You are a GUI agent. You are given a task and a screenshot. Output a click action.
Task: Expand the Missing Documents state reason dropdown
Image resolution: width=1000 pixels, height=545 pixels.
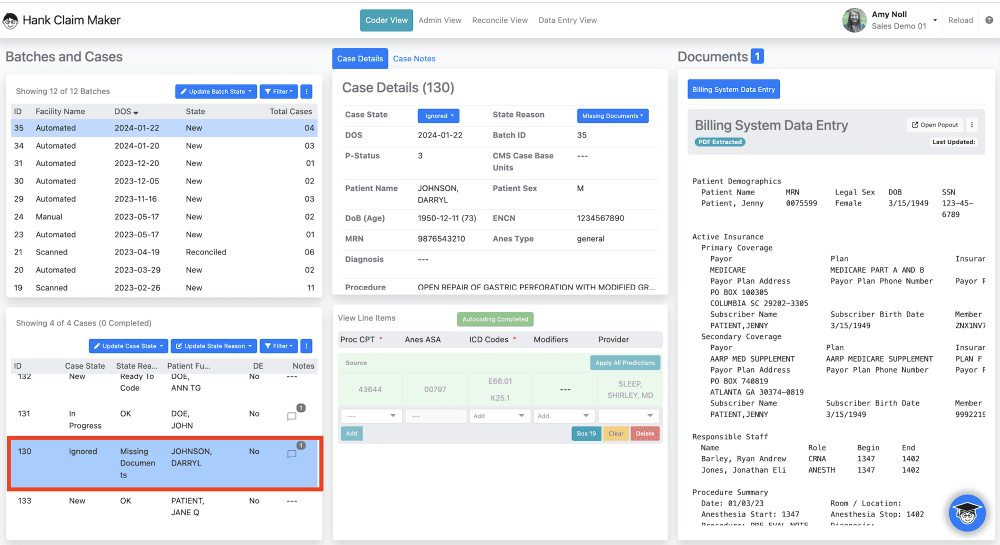612,116
